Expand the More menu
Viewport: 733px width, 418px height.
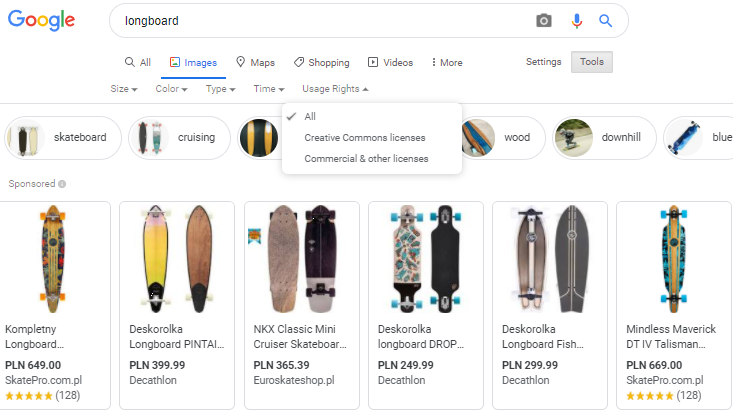pyautogui.click(x=447, y=62)
